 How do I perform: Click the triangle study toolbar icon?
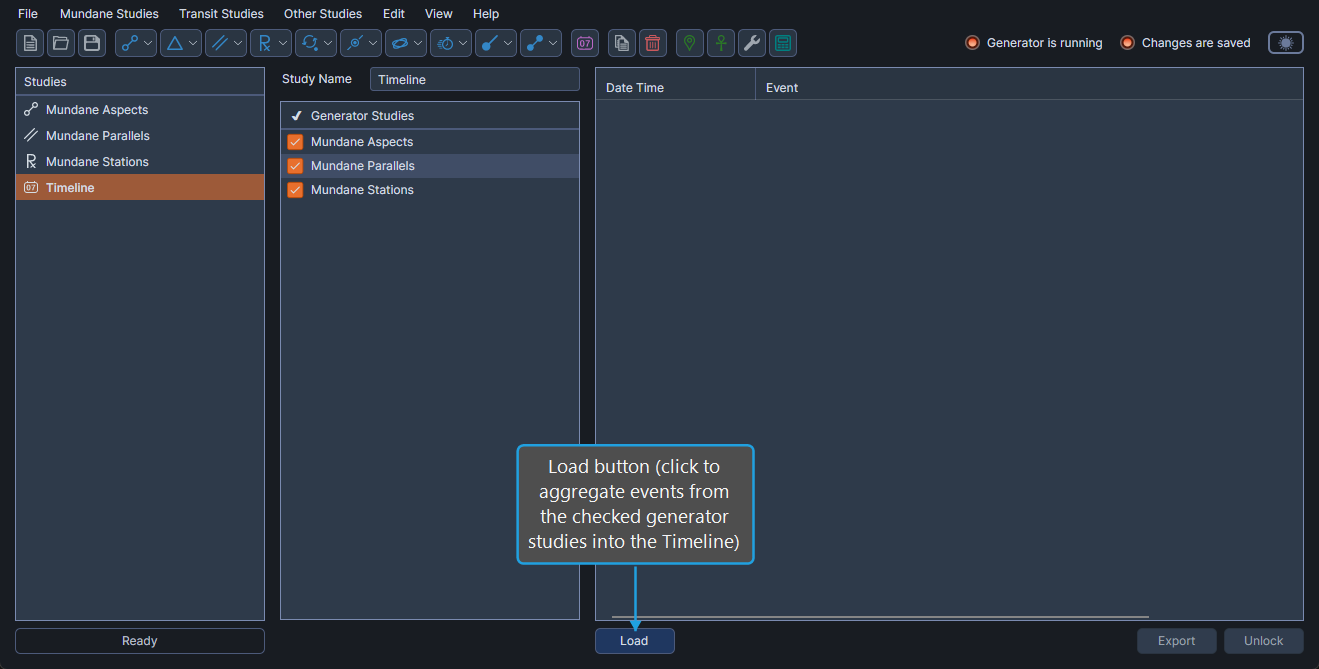175,43
